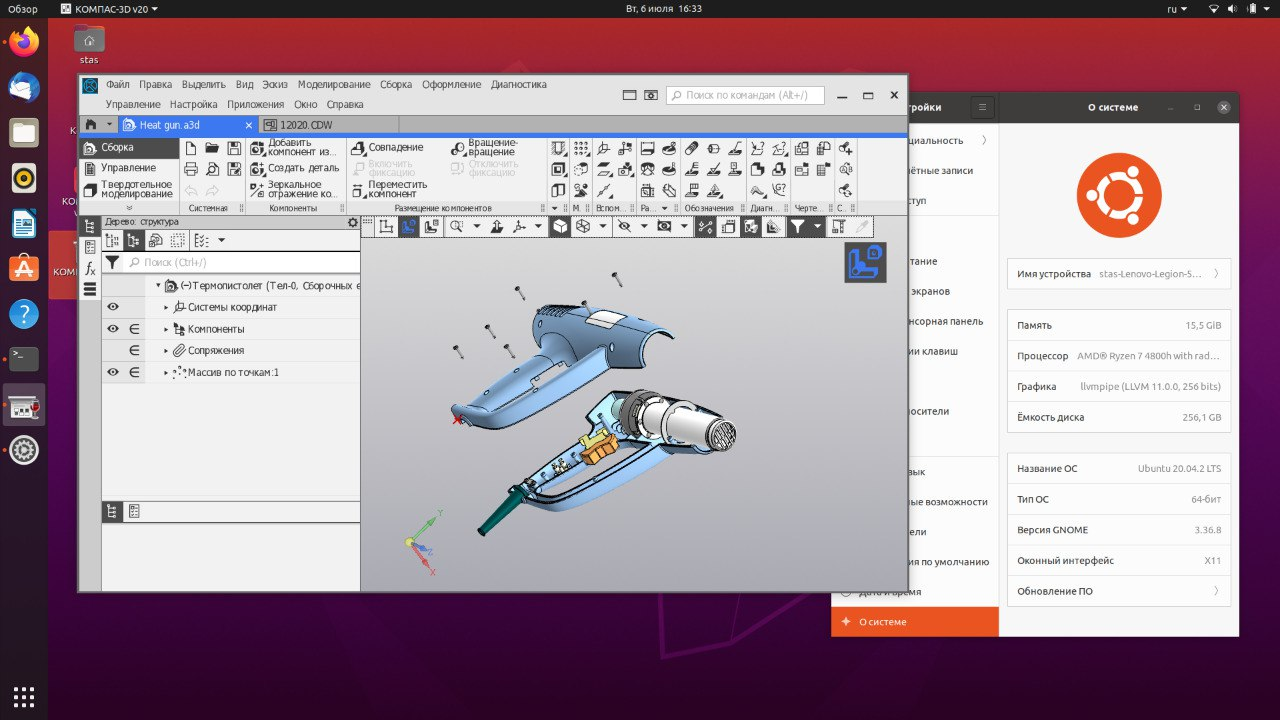Open dropdown arrow next to tree filters
The width and height of the screenshot is (1280, 720).
221,240
